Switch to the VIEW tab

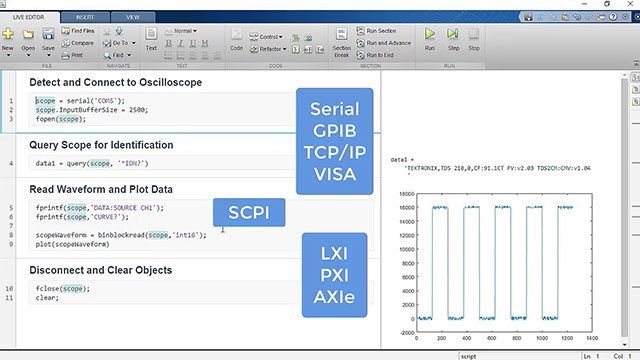[x=133, y=17]
